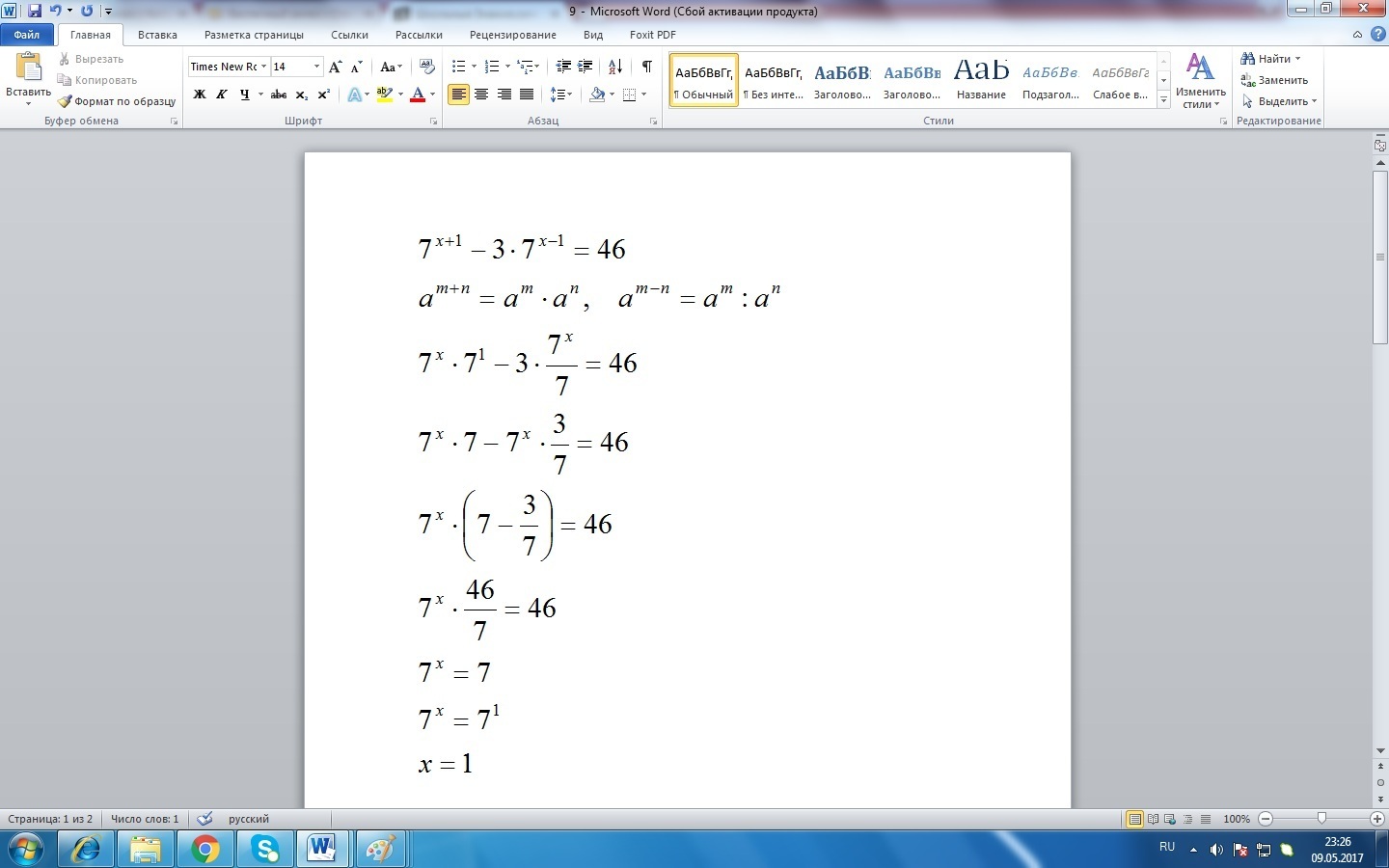Open Google Chrome from the taskbar
This screenshot has width=1389, height=868.
click(x=204, y=850)
